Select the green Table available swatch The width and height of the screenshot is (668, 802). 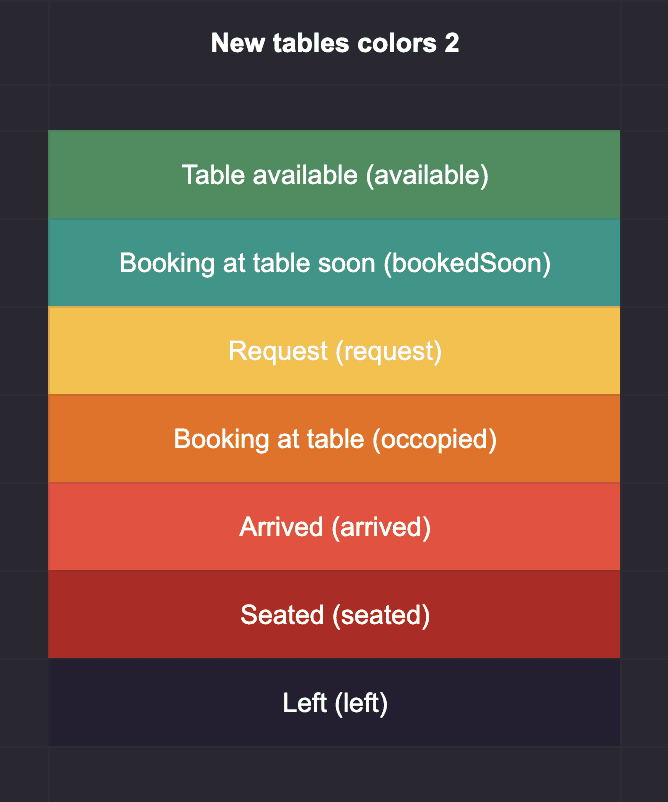pos(334,174)
